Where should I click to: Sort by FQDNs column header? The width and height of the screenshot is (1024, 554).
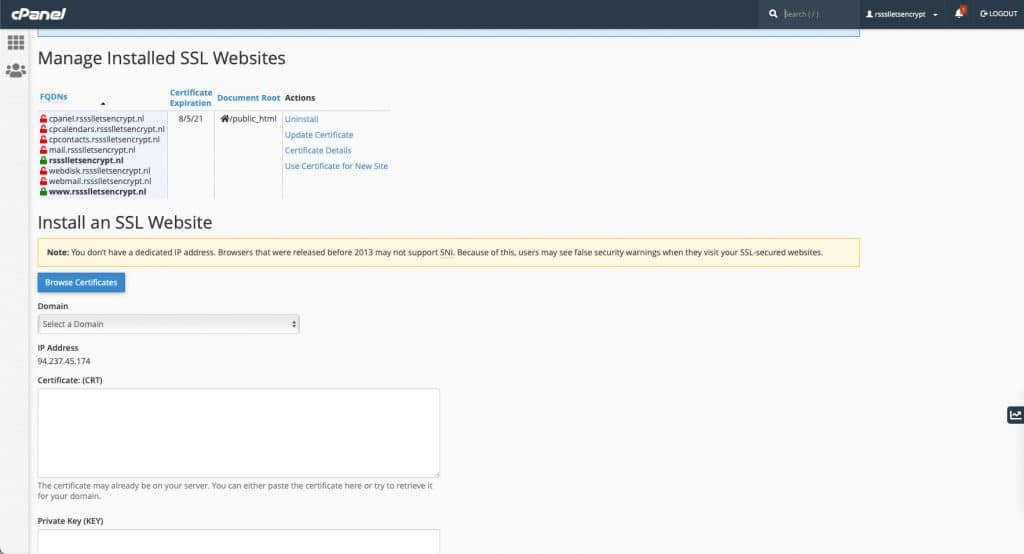pyautogui.click(x=54, y=97)
